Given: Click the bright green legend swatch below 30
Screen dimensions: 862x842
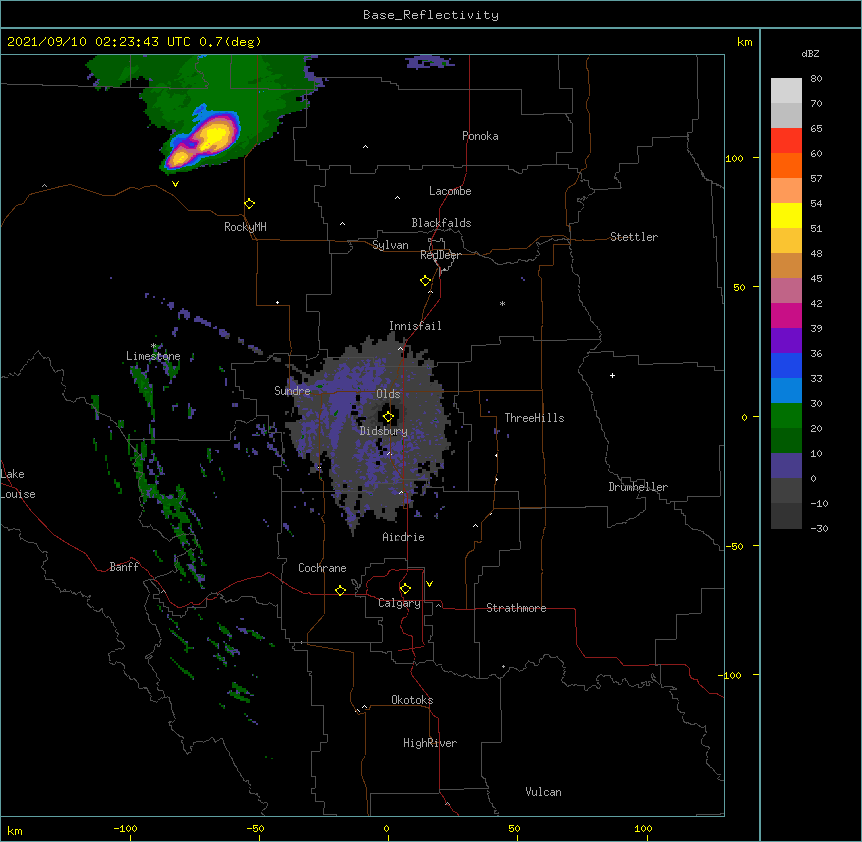Looking at the screenshot, I should tap(786, 416).
